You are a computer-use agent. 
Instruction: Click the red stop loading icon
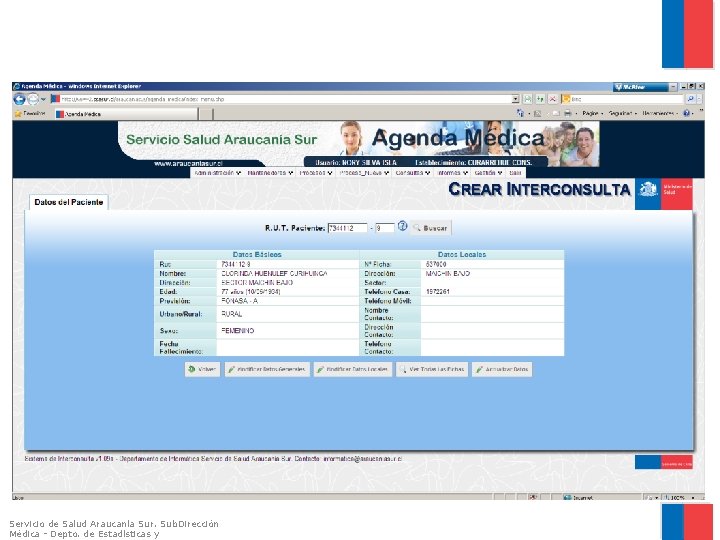coord(552,99)
